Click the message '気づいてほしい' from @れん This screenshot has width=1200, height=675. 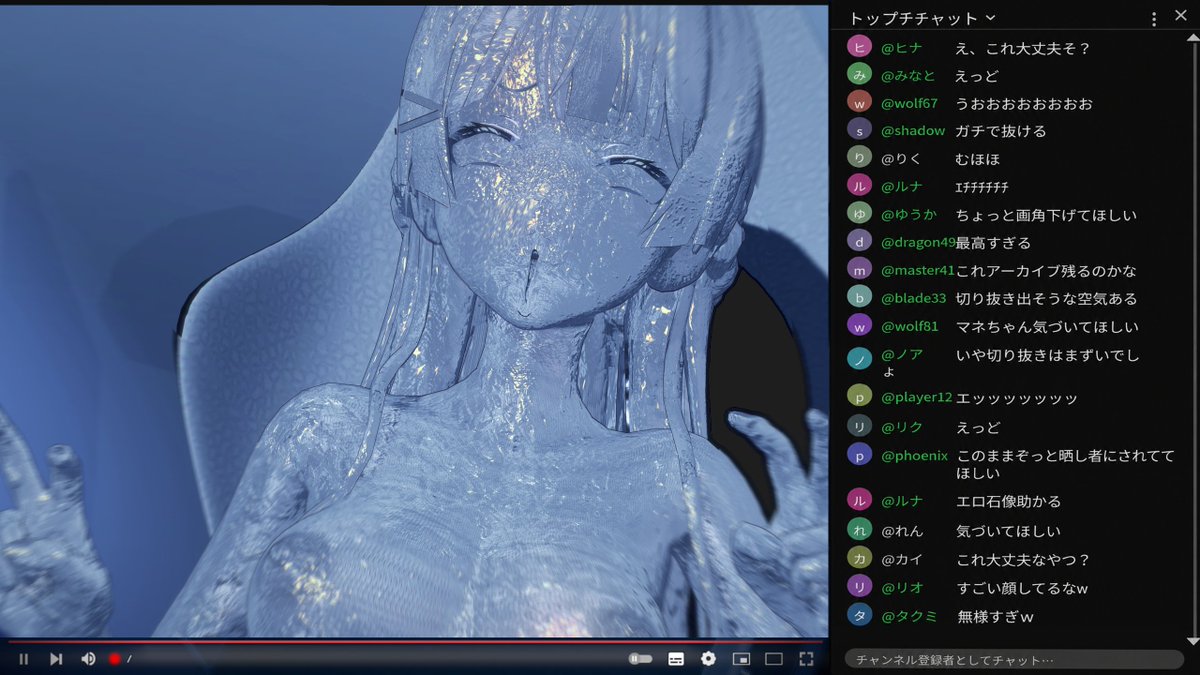(1009, 530)
